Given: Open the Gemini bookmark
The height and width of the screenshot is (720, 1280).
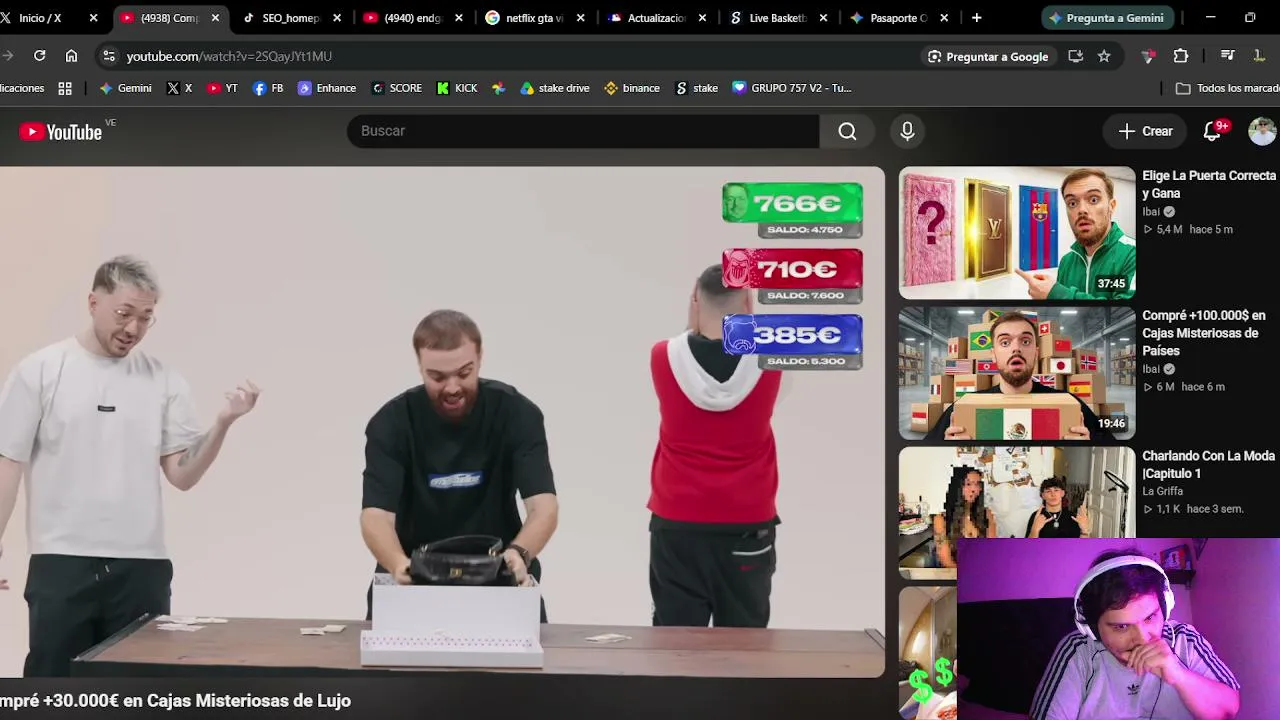Looking at the screenshot, I should click(126, 88).
